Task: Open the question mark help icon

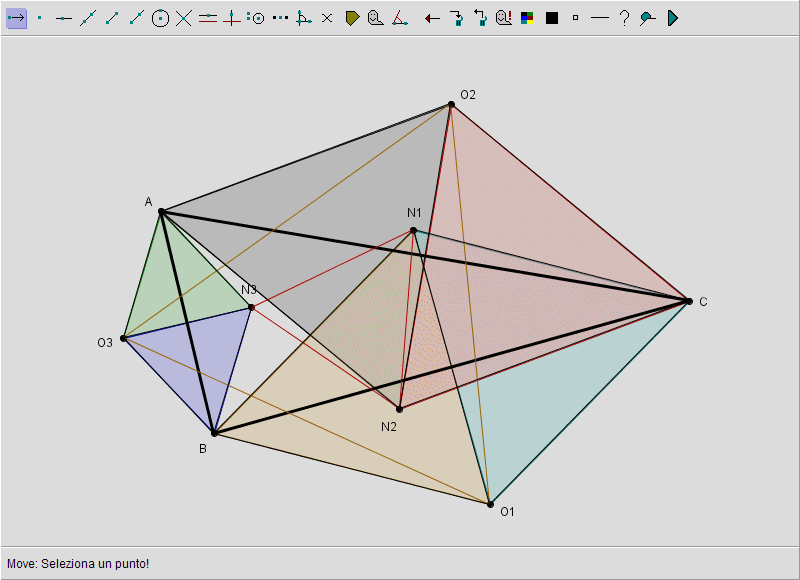Action: (x=624, y=18)
